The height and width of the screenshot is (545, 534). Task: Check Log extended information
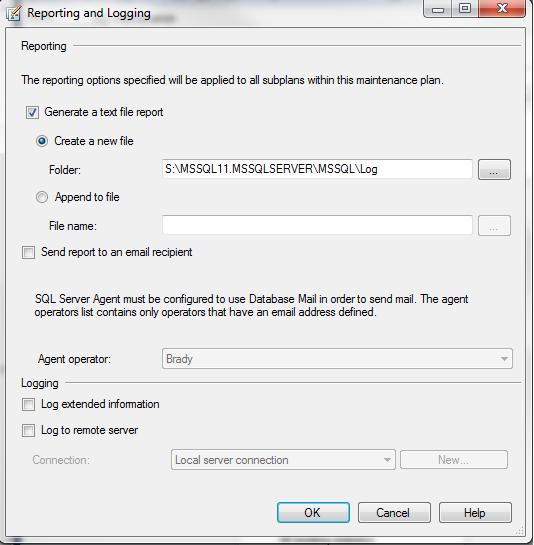(x=29, y=405)
